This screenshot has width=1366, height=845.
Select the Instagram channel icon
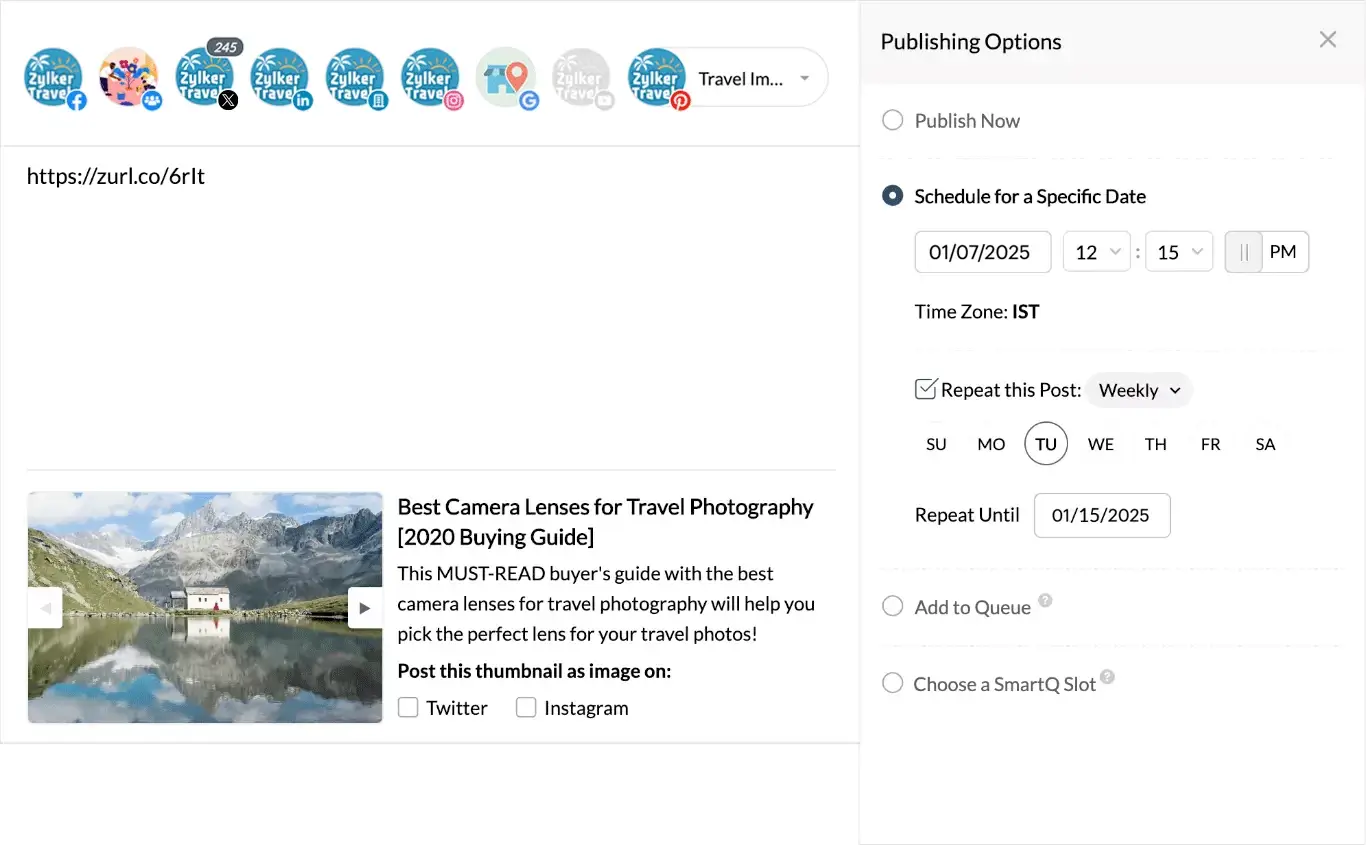click(431, 78)
